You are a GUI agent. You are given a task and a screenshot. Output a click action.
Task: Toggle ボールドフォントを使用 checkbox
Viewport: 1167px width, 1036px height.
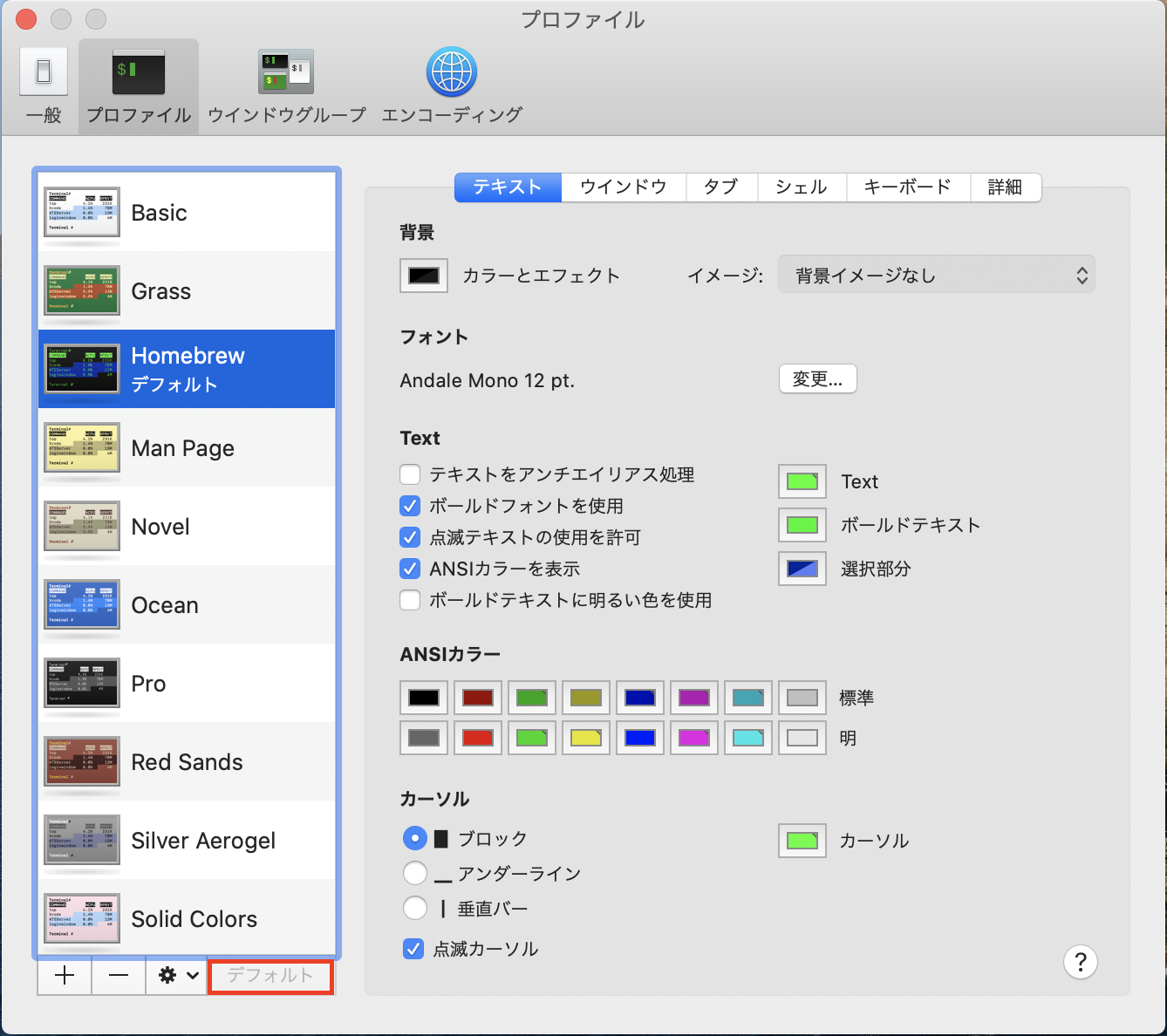pos(410,506)
